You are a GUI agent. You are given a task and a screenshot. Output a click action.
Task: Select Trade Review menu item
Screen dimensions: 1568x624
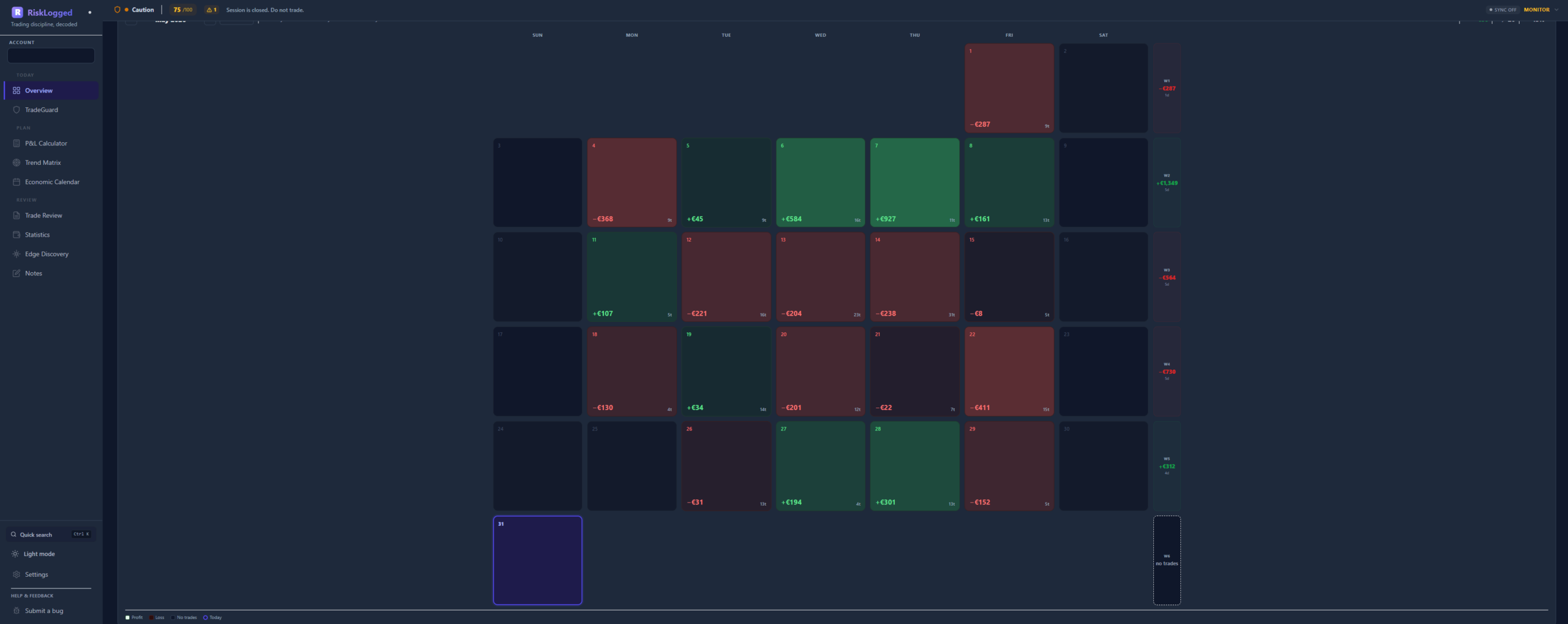click(x=51, y=216)
